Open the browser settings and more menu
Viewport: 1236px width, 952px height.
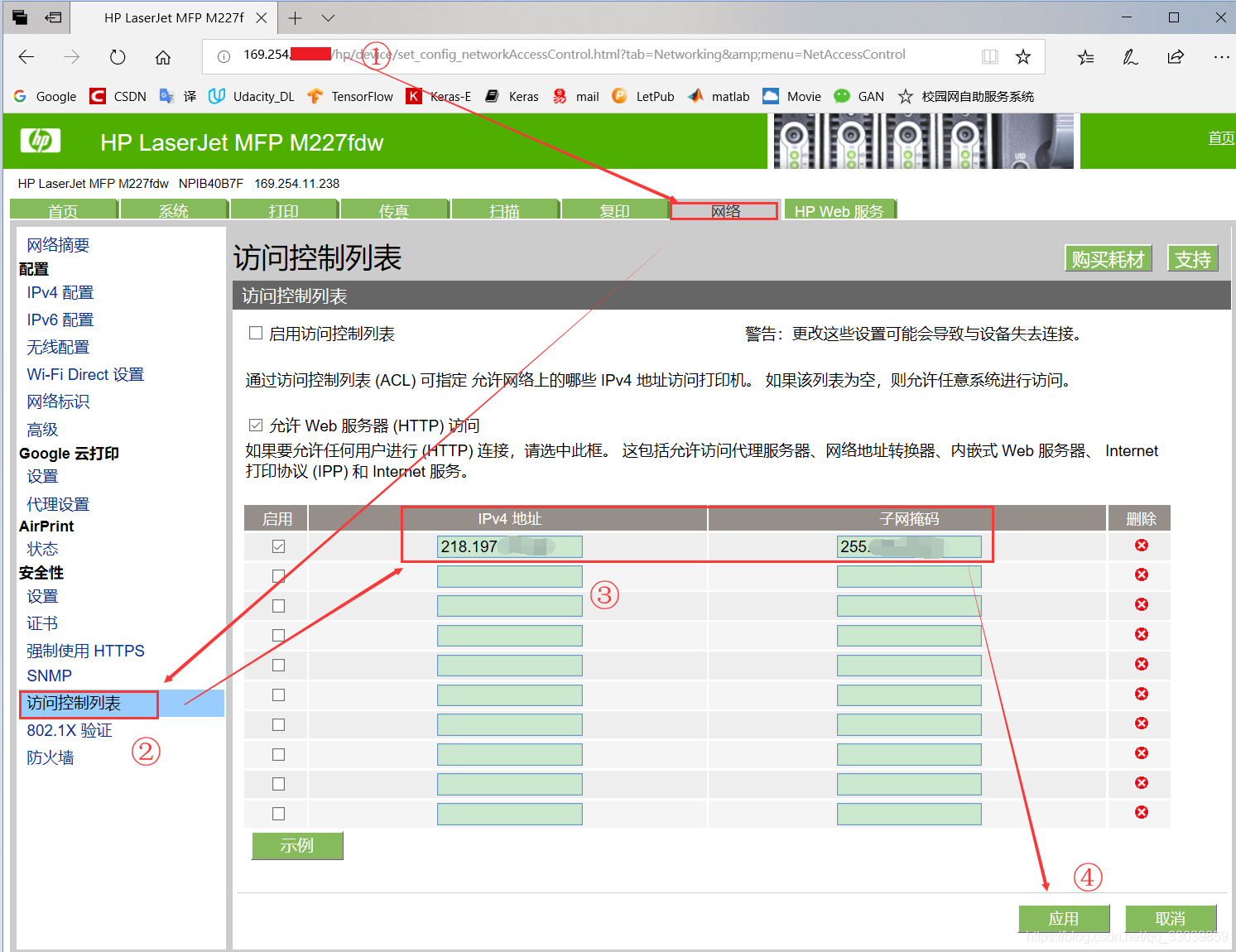click(1221, 56)
